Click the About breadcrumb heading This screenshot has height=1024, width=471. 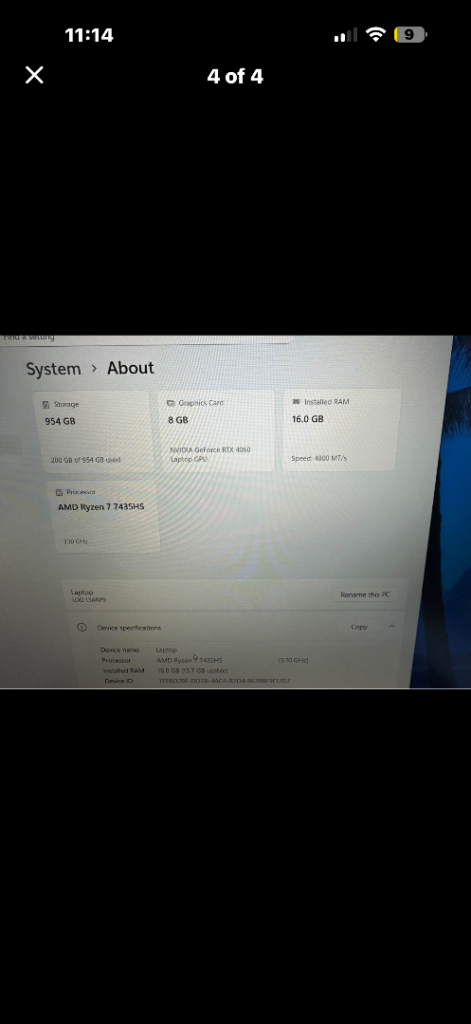(x=131, y=368)
